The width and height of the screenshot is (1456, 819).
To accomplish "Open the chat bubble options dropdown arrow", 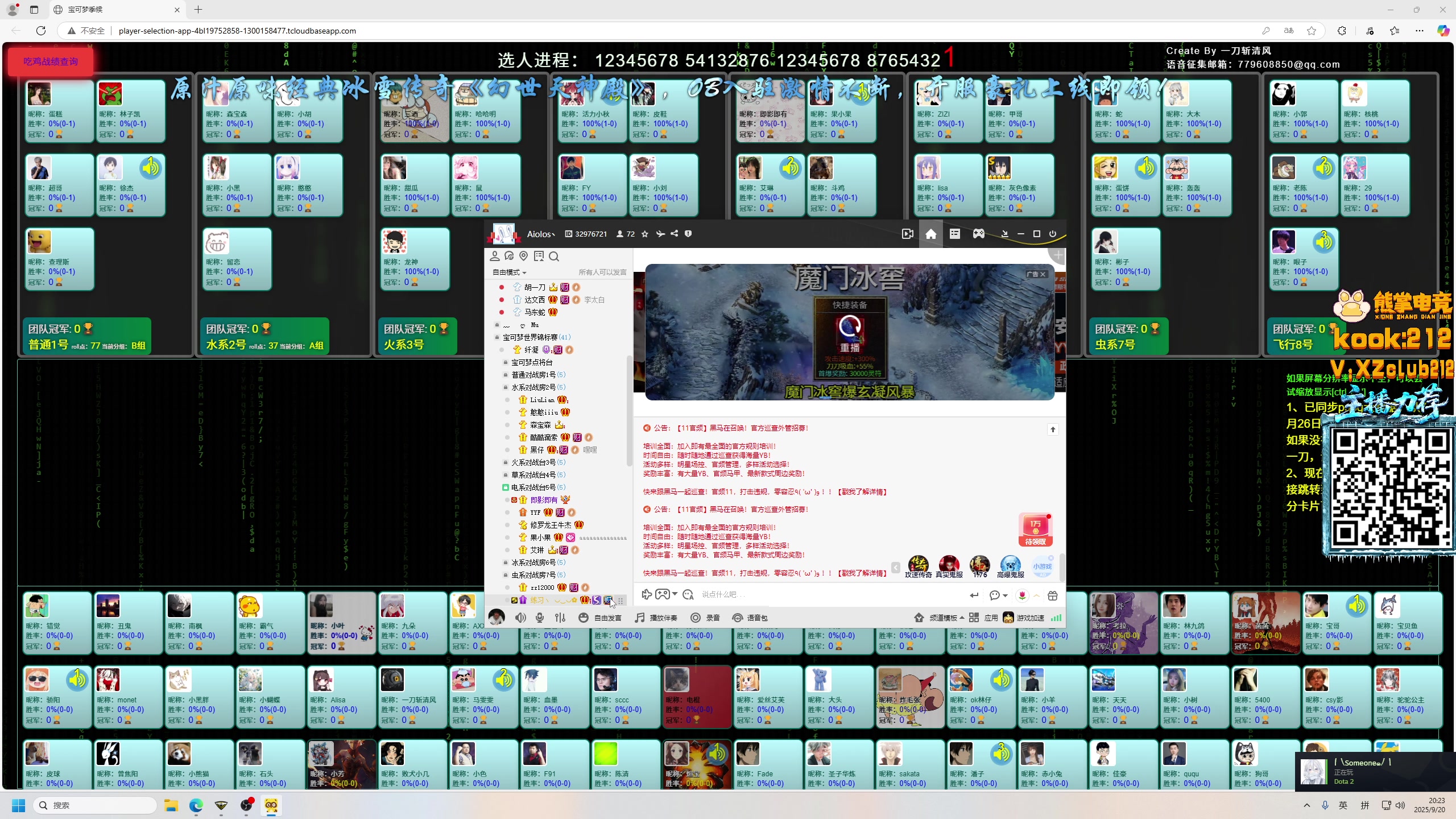I will point(1006,595).
